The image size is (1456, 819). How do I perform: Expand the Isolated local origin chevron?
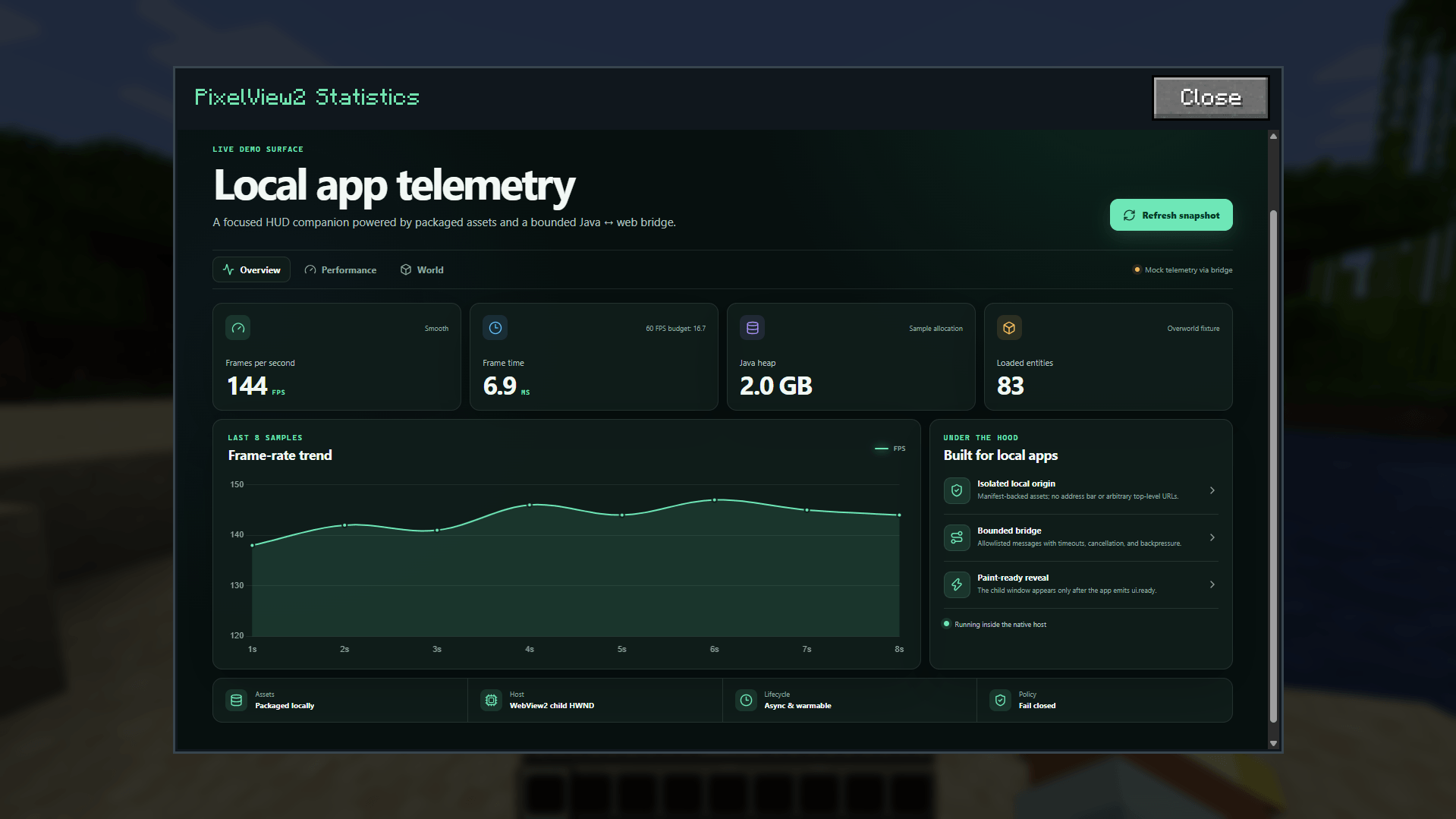(x=1212, y=490)
